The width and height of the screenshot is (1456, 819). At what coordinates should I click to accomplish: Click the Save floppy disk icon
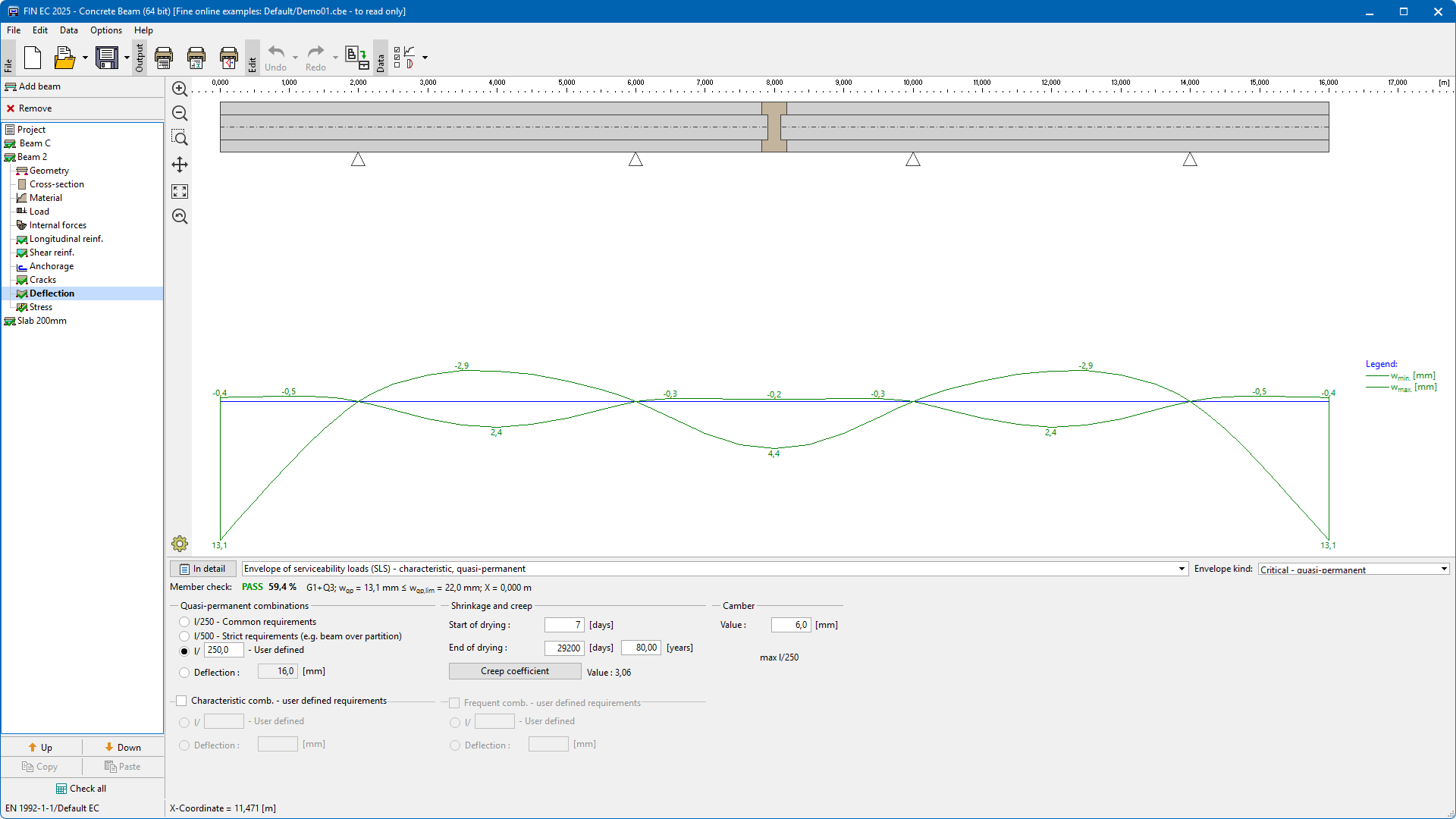(x=107, y=58)
